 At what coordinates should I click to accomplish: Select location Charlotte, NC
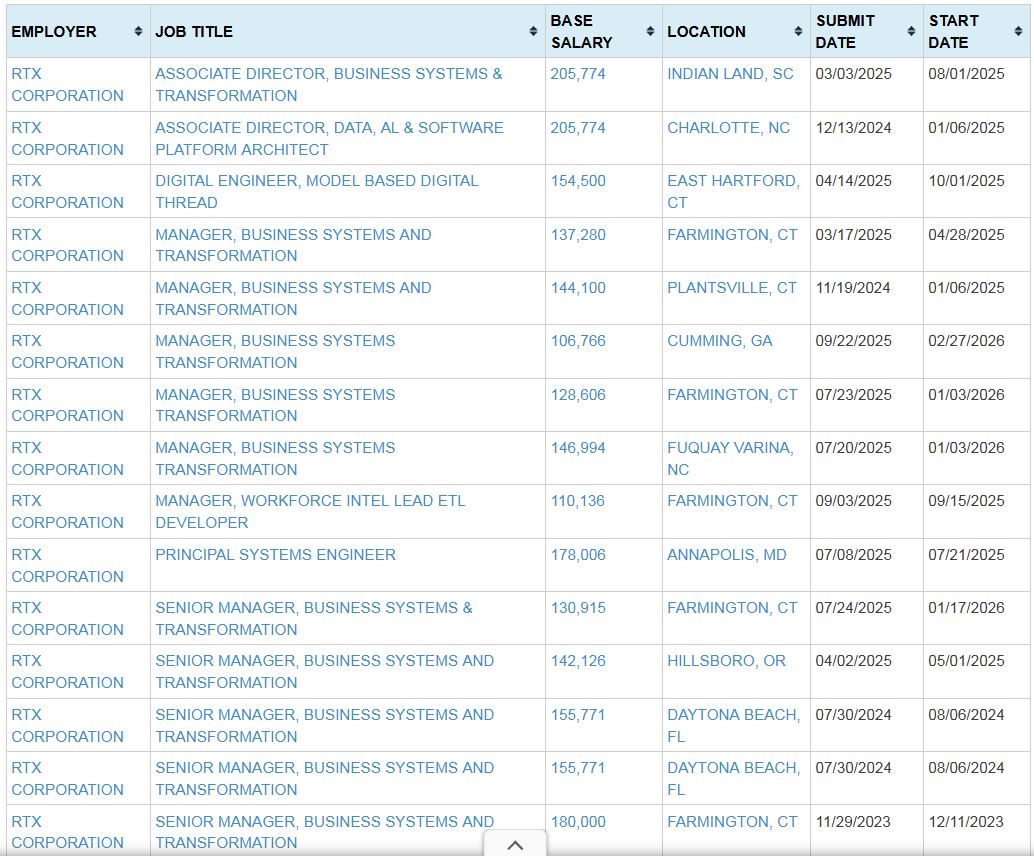point(728,128)
